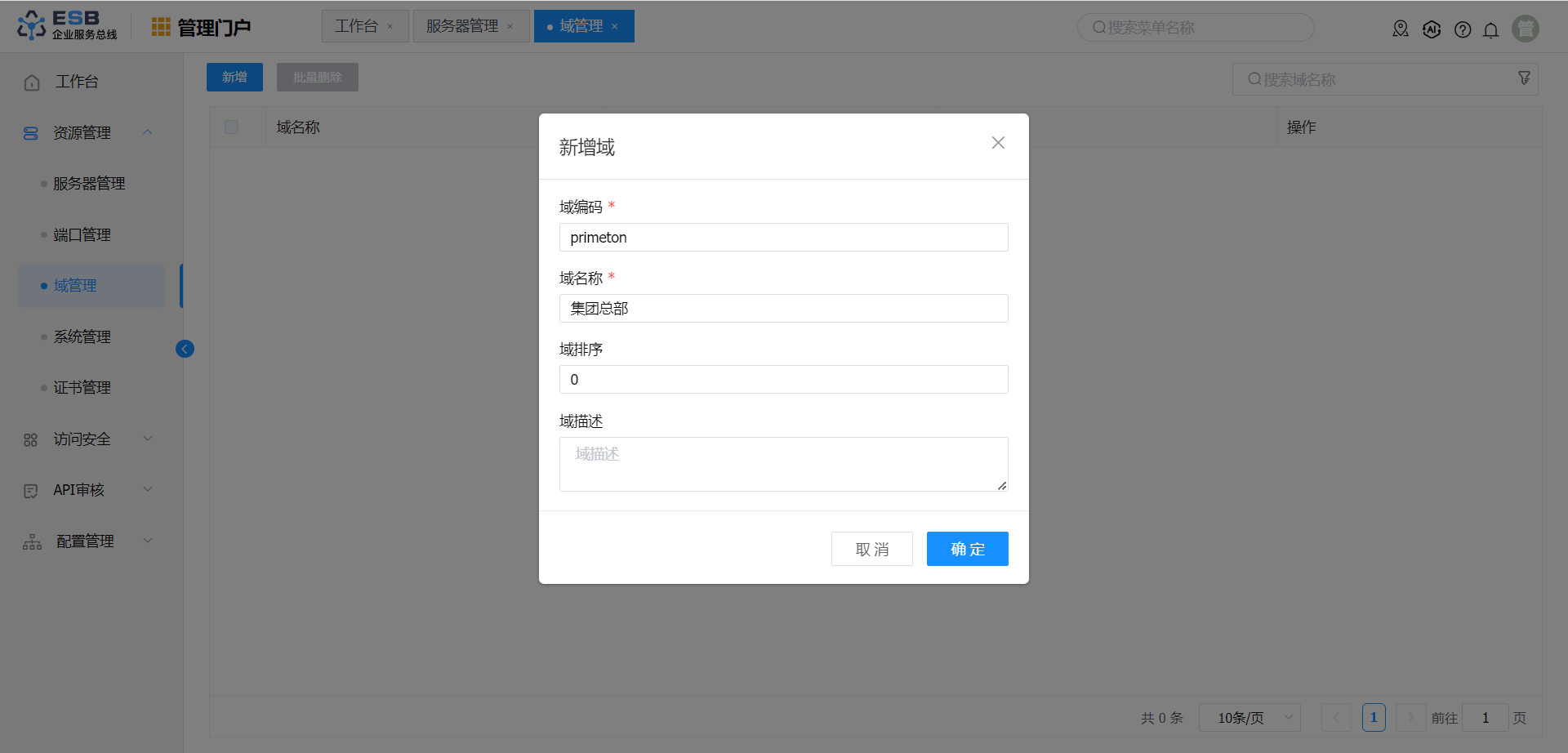The image size is (1568, 753).
Task: Collapse sidebar with blue arrow button
Action: tap(185, 350)
